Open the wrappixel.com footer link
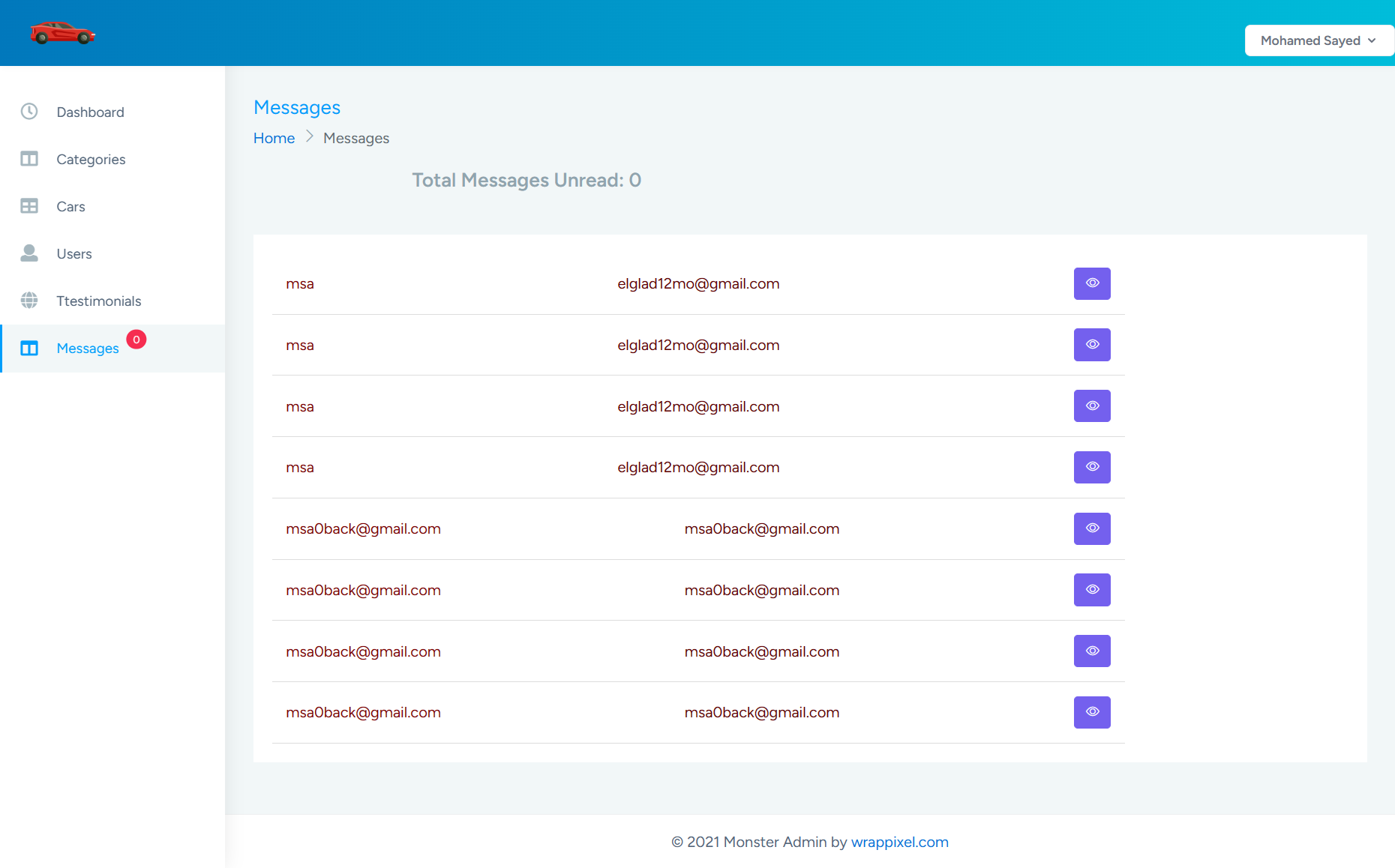The height and width of the screenshot is (868, 1395). tap(899, 842)
